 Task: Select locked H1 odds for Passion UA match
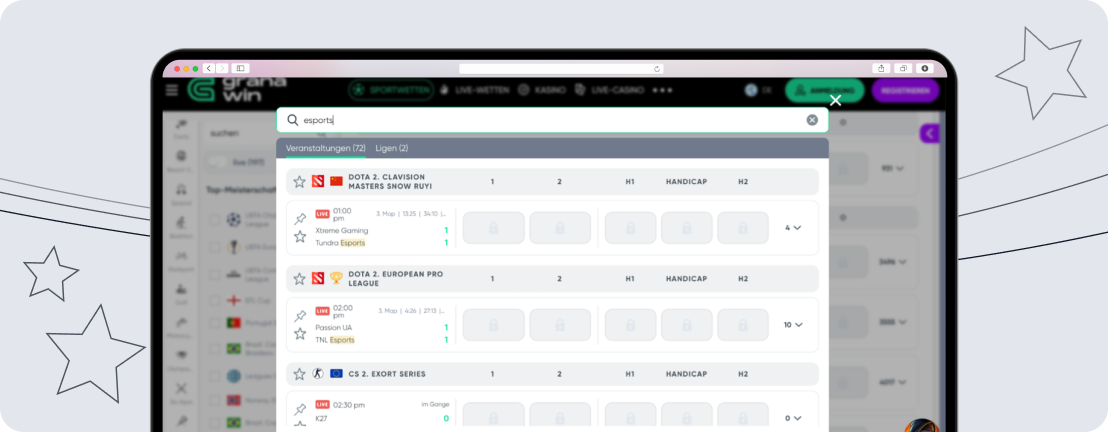pyautogui.click(x=630, y=325)
